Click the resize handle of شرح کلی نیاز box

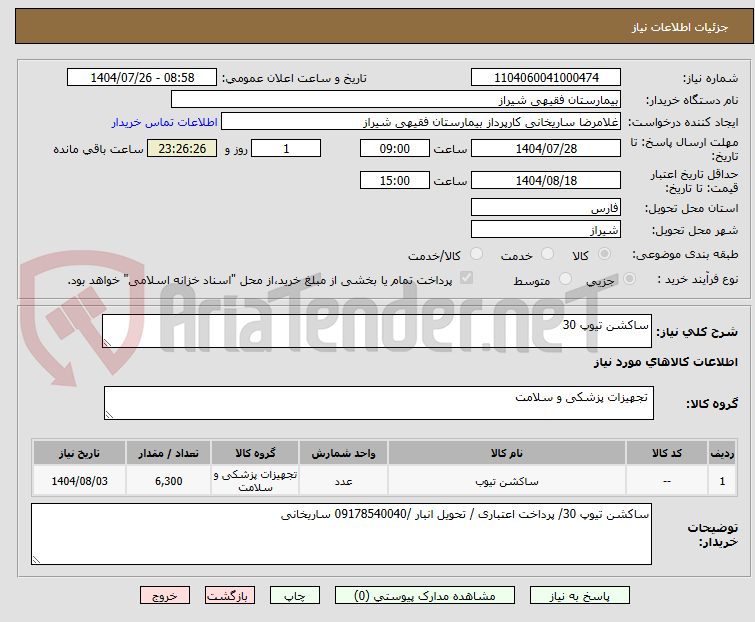107,342
